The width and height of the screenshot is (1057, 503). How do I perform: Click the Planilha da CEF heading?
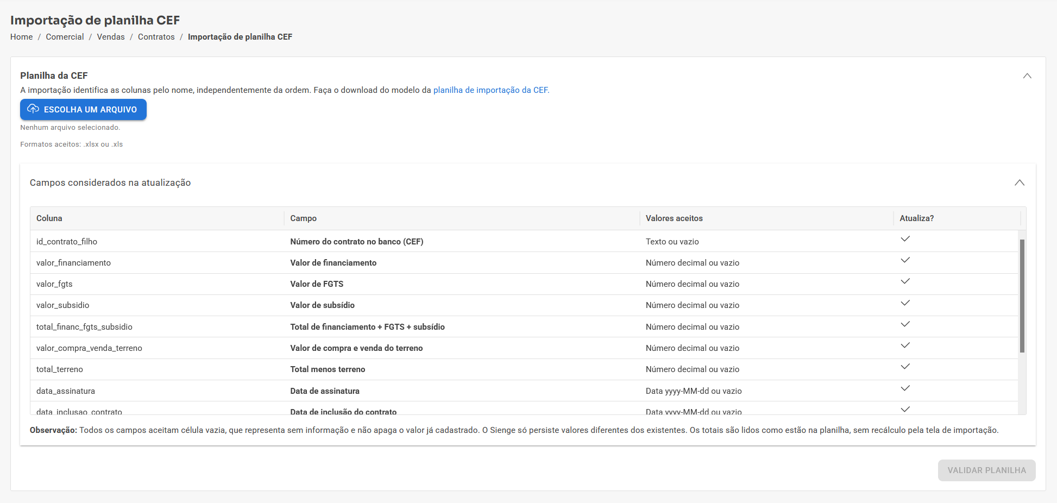point(54,76)
